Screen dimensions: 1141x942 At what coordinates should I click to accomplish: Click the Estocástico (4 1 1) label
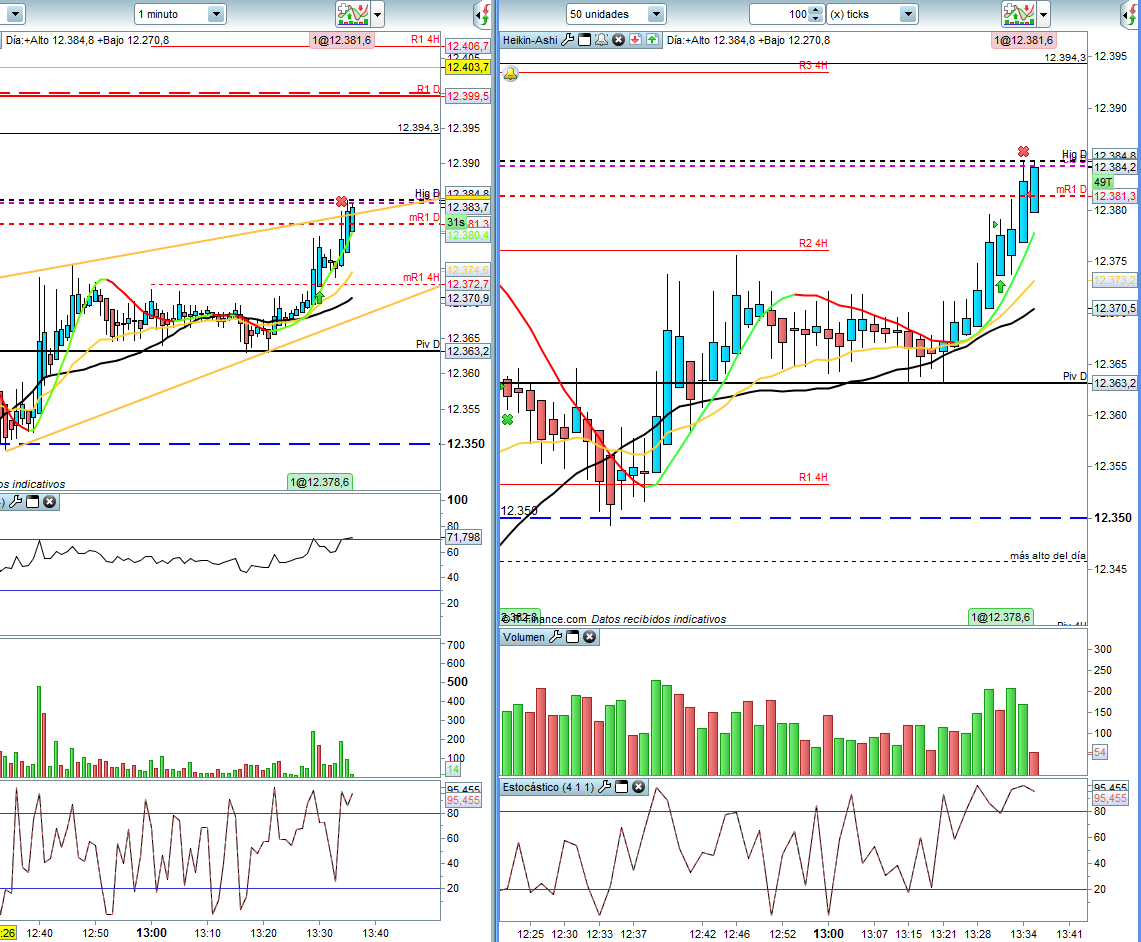[548, 787]
